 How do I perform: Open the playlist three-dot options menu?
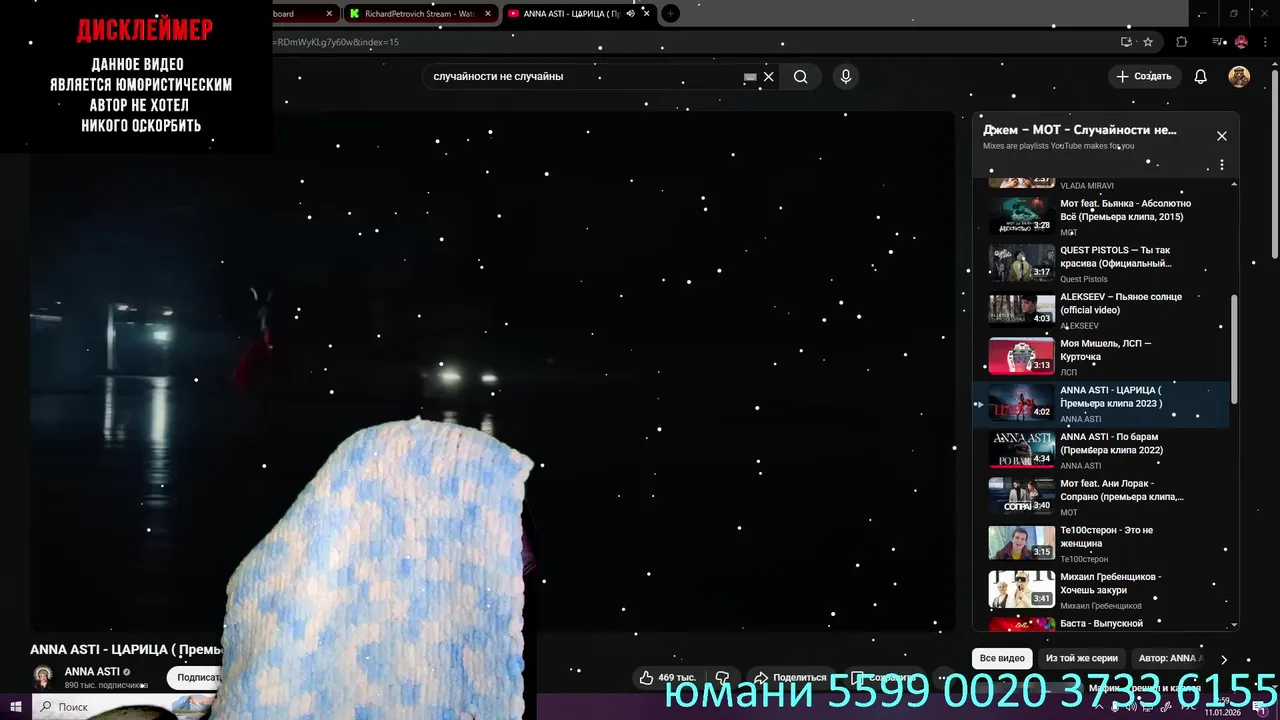(x=1221, y=164)
